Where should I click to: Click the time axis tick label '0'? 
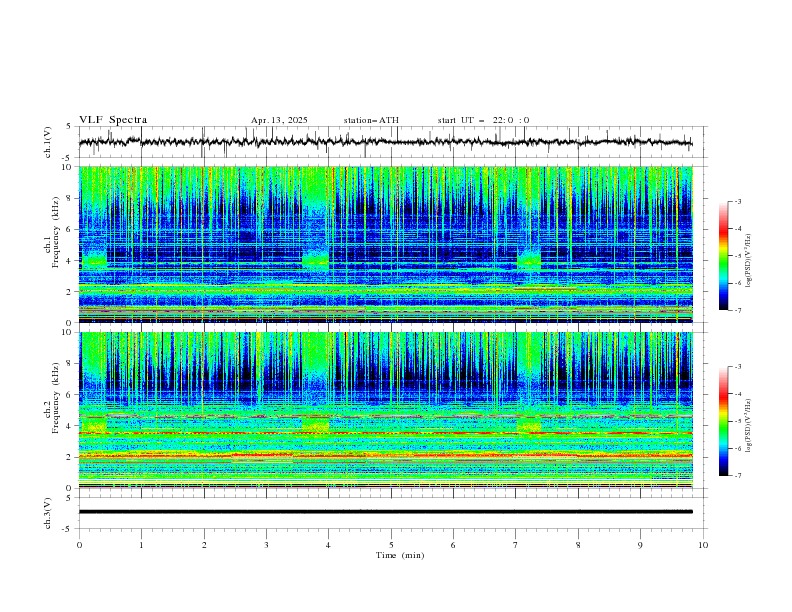pyautogui.click(x=79, y=545)
